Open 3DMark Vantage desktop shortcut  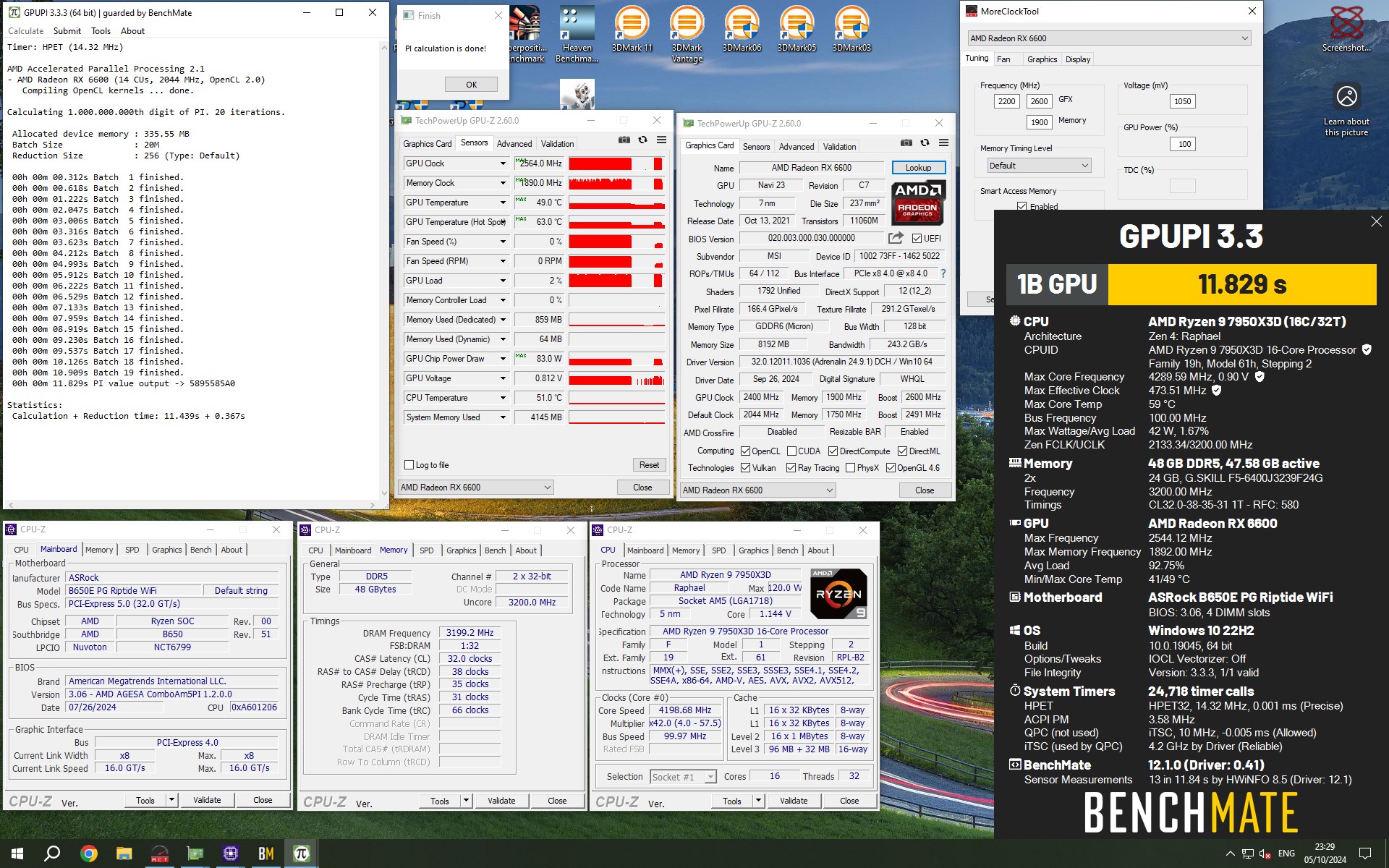(x=687, y=34)
